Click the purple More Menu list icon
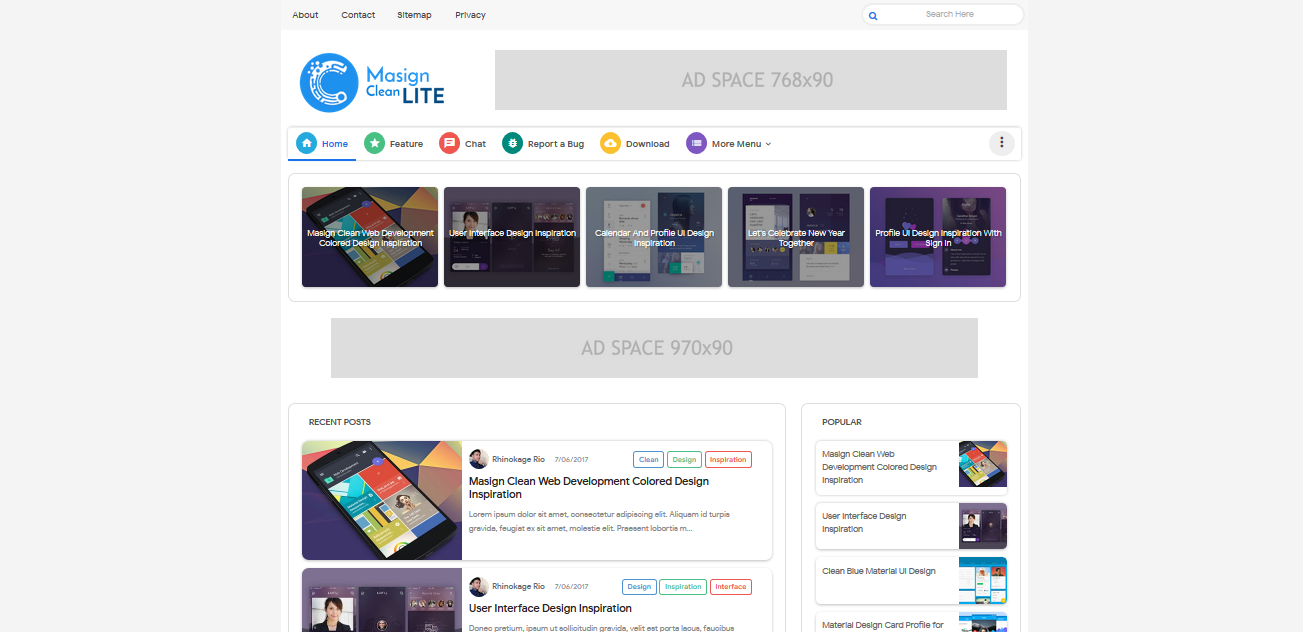 pos(696,143)
